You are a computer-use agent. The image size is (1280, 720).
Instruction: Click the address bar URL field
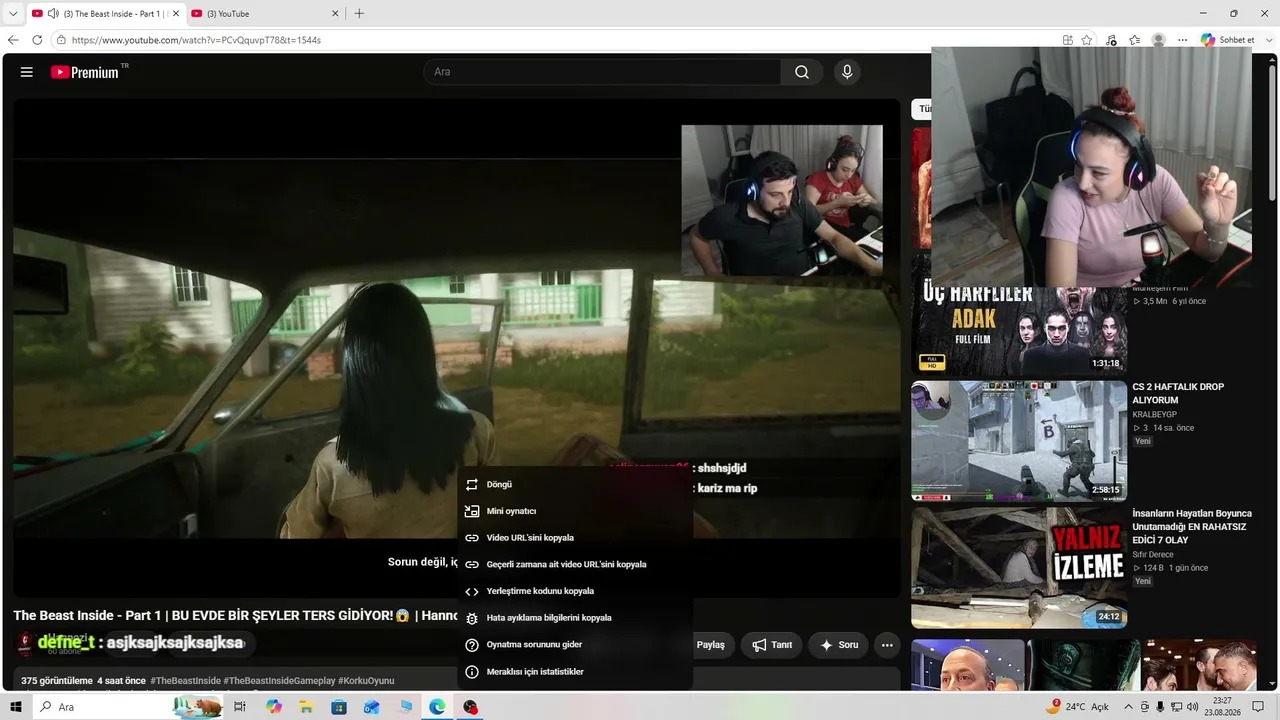560,40
